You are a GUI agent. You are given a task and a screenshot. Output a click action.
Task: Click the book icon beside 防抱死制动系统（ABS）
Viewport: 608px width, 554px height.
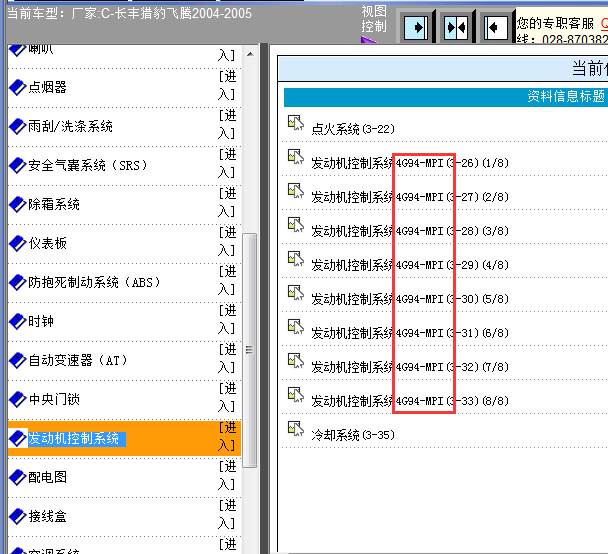[17, 282]
